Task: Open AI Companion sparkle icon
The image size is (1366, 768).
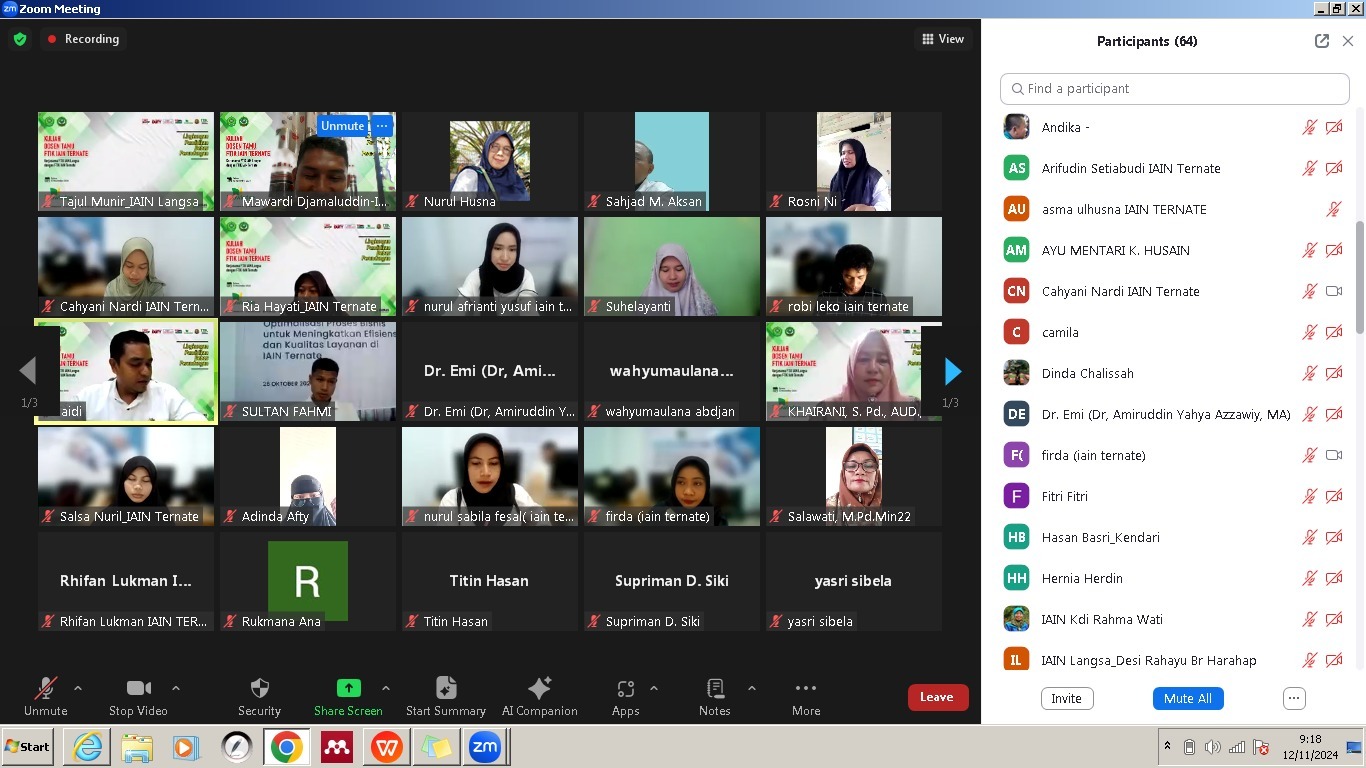Action: click(x=539, y=689)
